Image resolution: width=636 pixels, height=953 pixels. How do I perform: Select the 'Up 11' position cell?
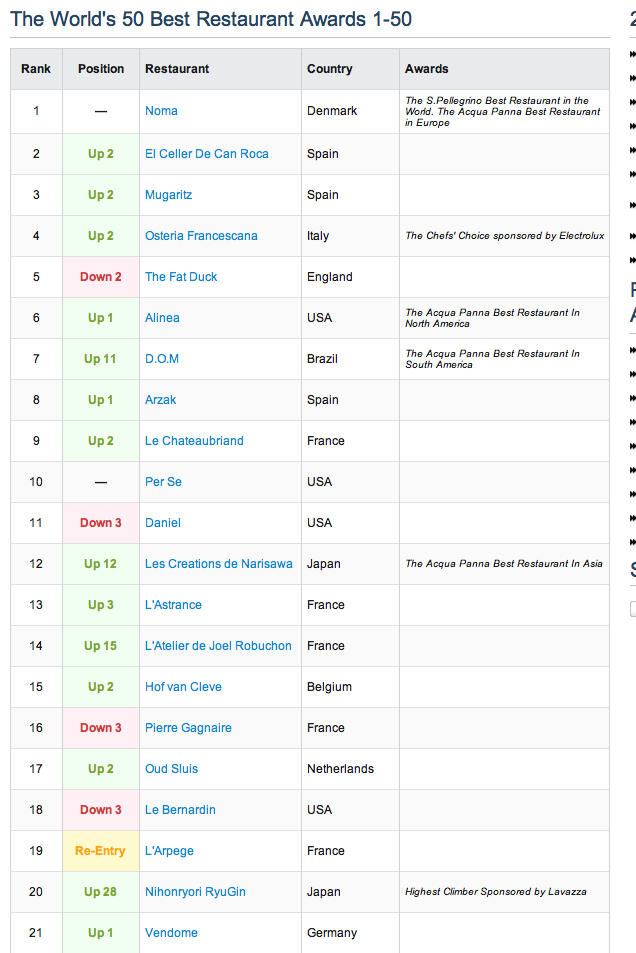[x=101, y=359]
